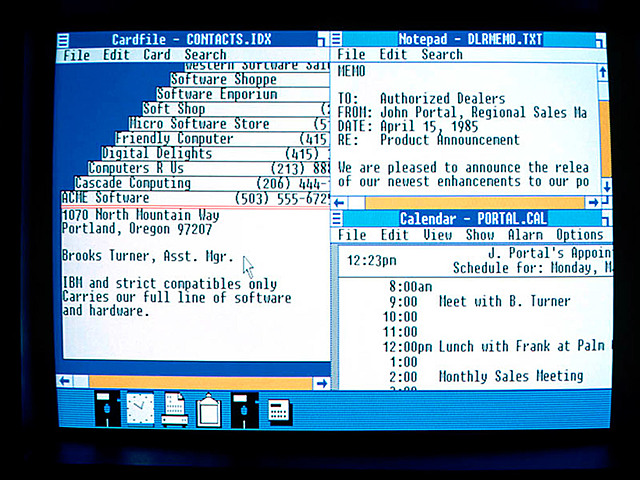The height and width of the screenshot is (480, 640).
Task: Select the 9:00 'Meet with B. Turner' entry
Action: point(480,302)
